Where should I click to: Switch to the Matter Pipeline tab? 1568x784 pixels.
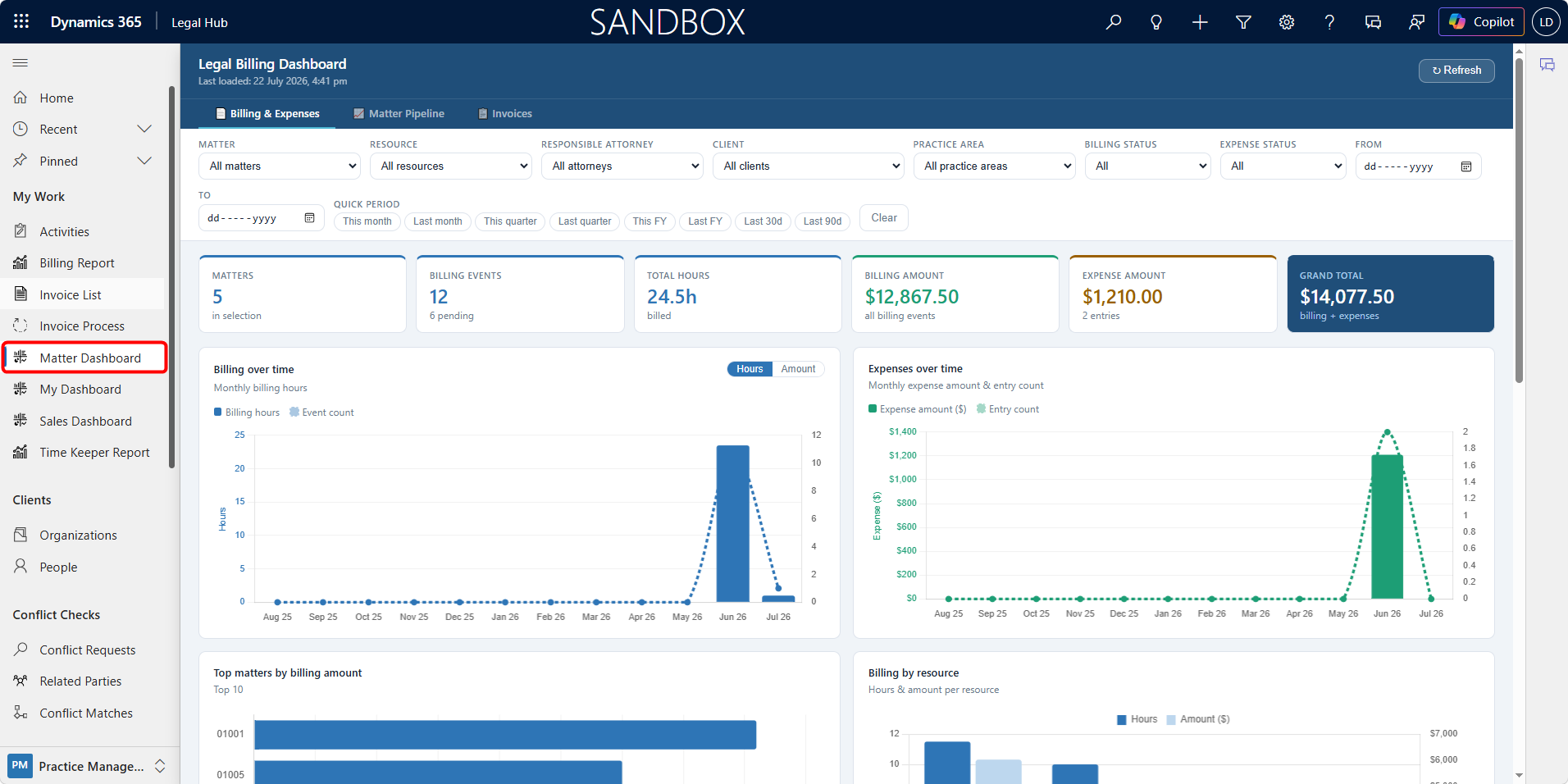[399, 114]
